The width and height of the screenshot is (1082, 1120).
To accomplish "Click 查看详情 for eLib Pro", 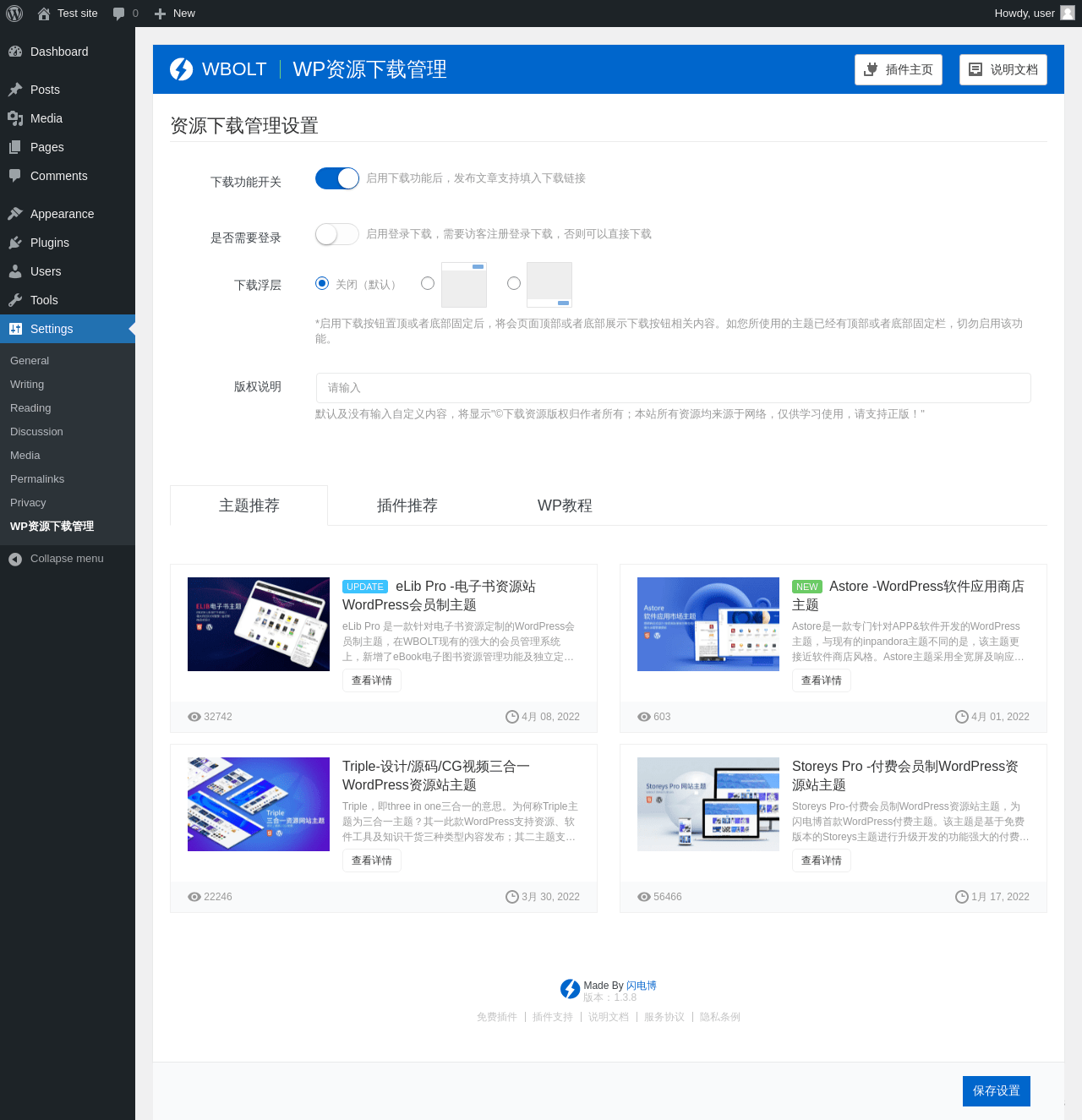I will 372,680.
